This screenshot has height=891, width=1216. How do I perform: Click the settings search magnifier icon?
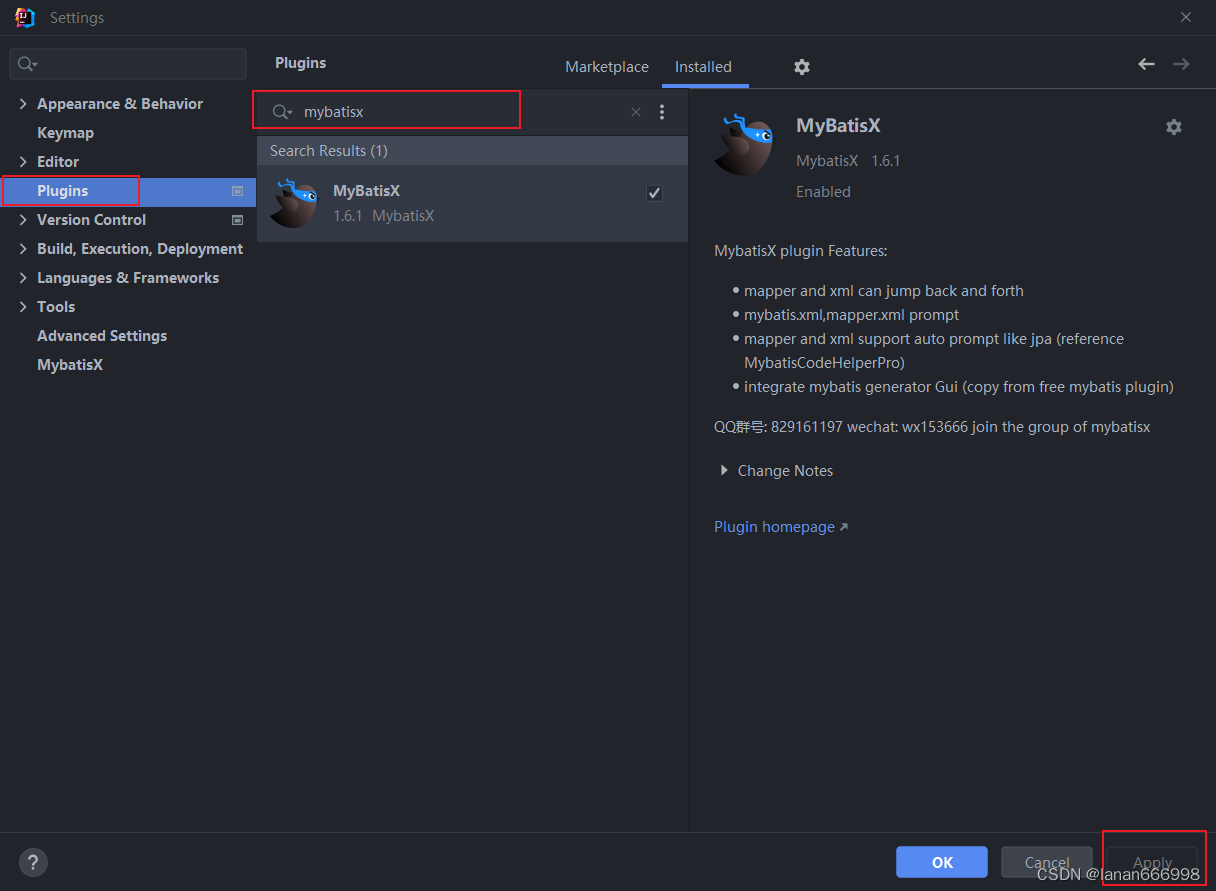pyautogui.click(x=27, y=64)
